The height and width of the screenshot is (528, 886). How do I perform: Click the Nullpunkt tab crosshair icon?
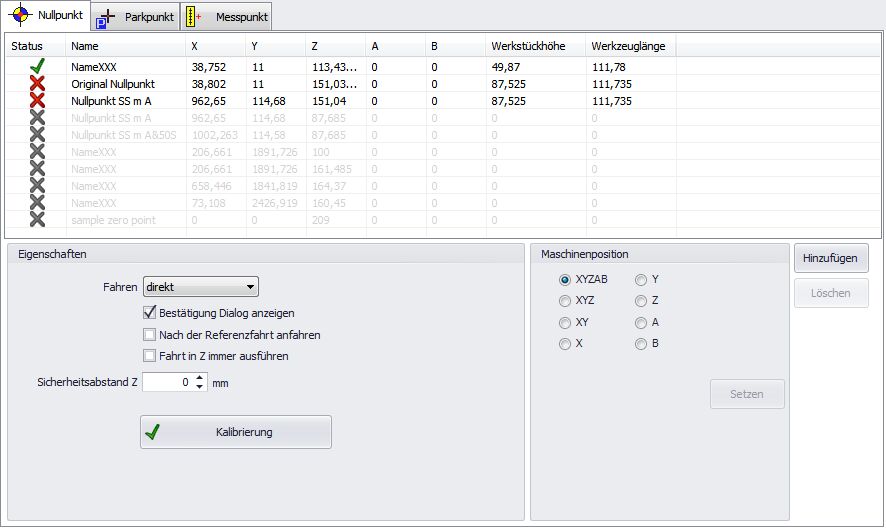20,16
